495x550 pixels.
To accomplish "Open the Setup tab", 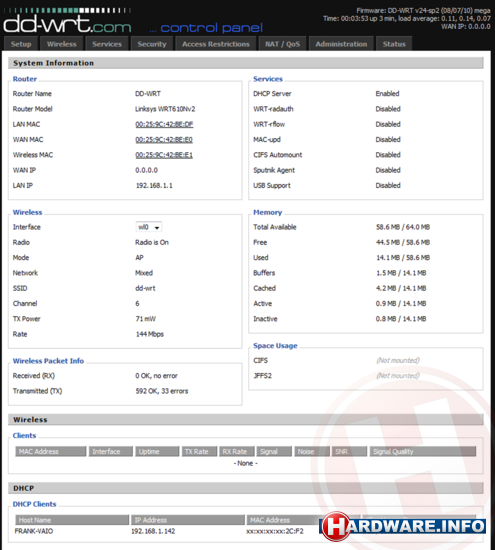I will click(x=21, y=44).
